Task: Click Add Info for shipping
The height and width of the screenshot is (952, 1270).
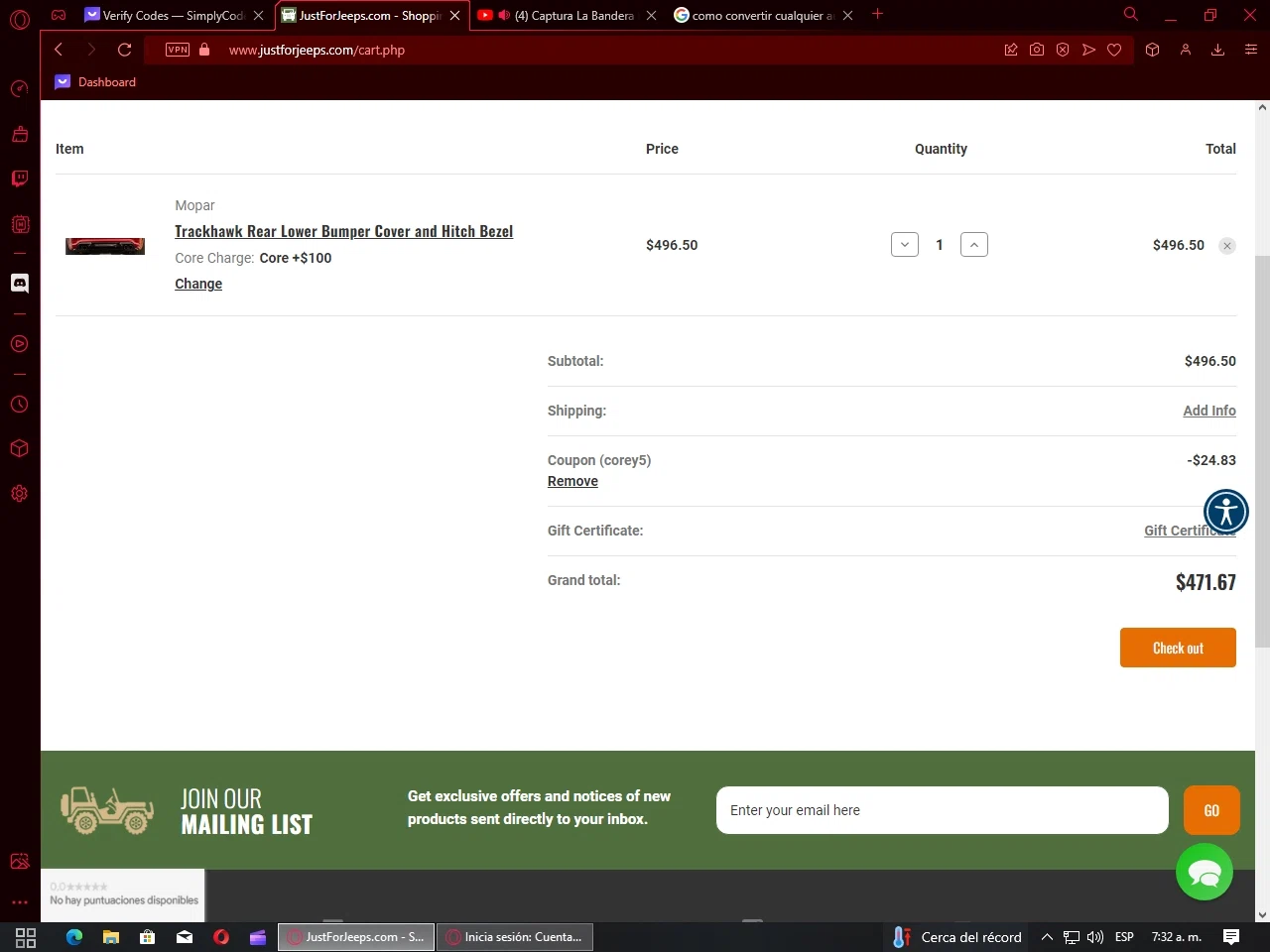Action: tap(1209, 411)
